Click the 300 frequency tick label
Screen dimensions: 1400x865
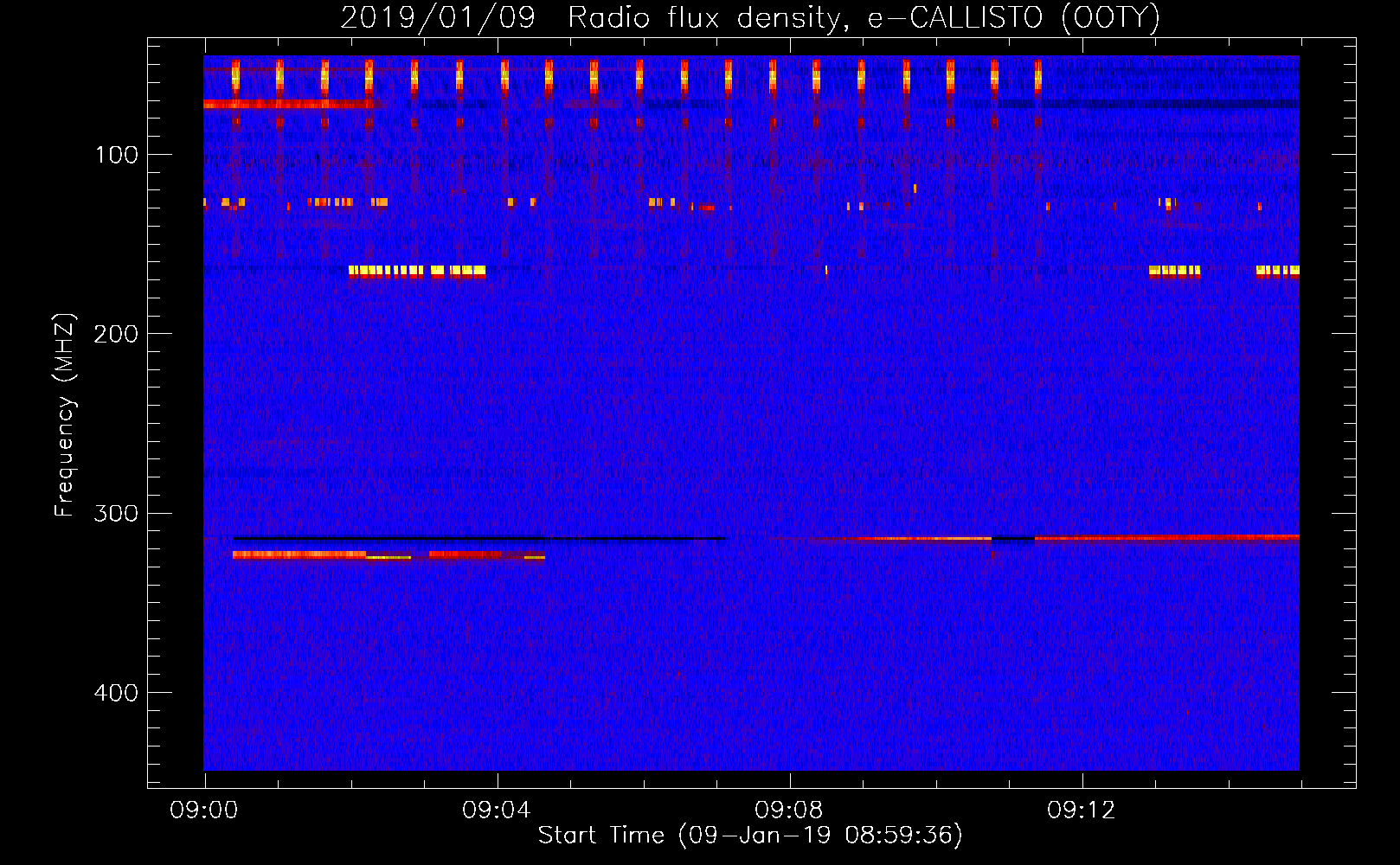tap(116, 513)
